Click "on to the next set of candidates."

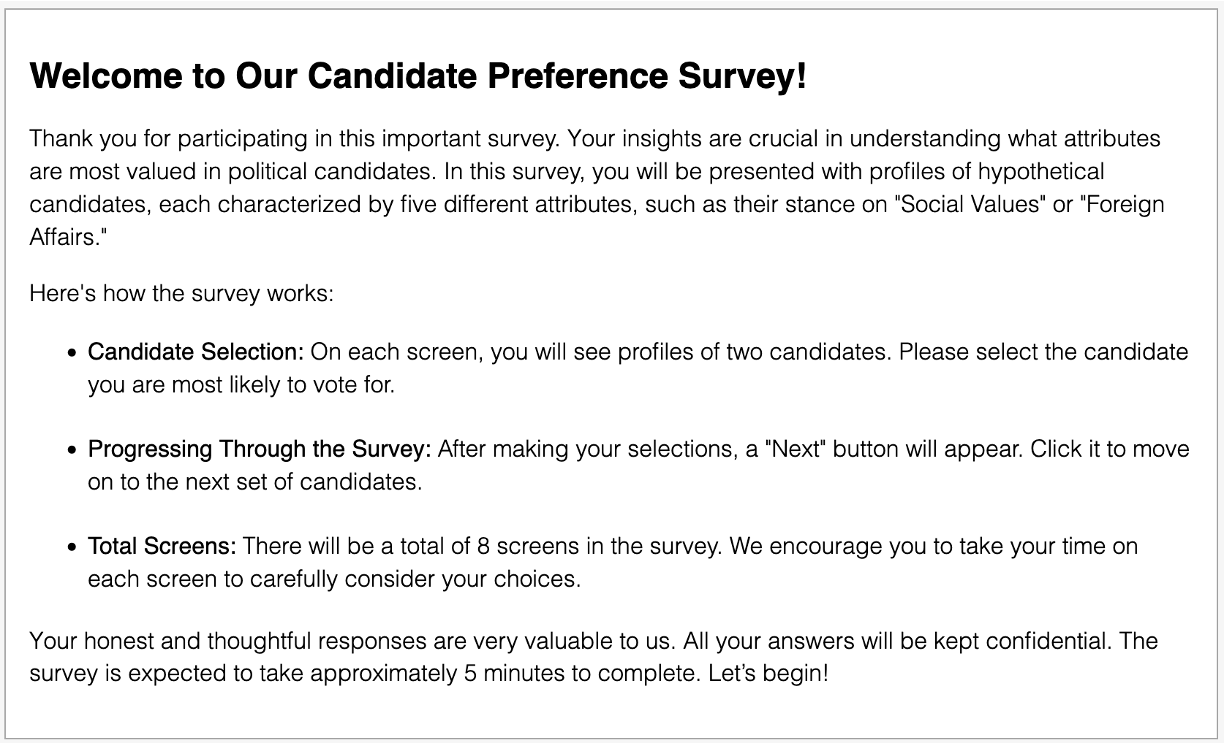[255, 482]
